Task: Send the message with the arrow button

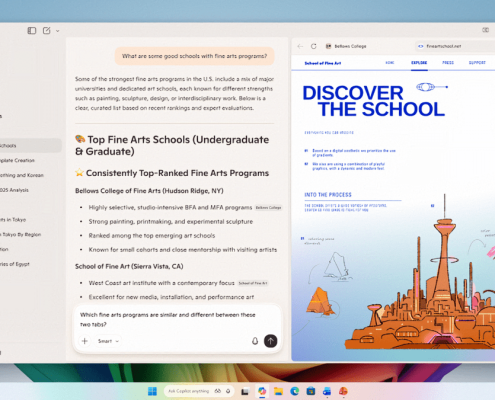Action: pos(271,341)
